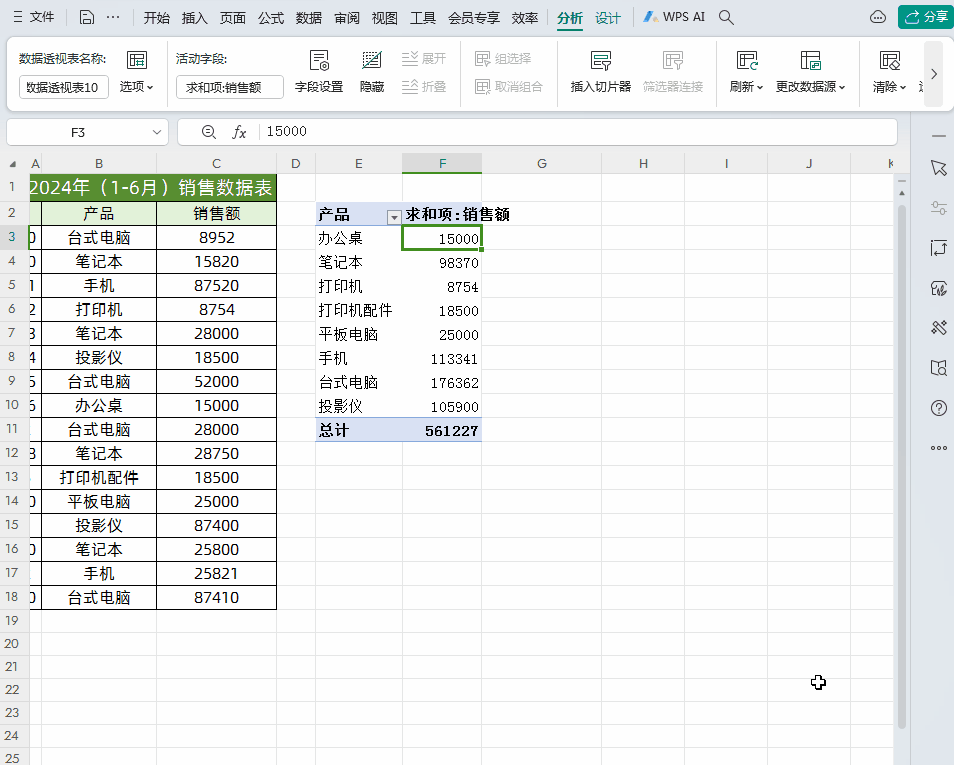Open the 效率 tab
Viewport: 954px width, 765px height.
524,18
